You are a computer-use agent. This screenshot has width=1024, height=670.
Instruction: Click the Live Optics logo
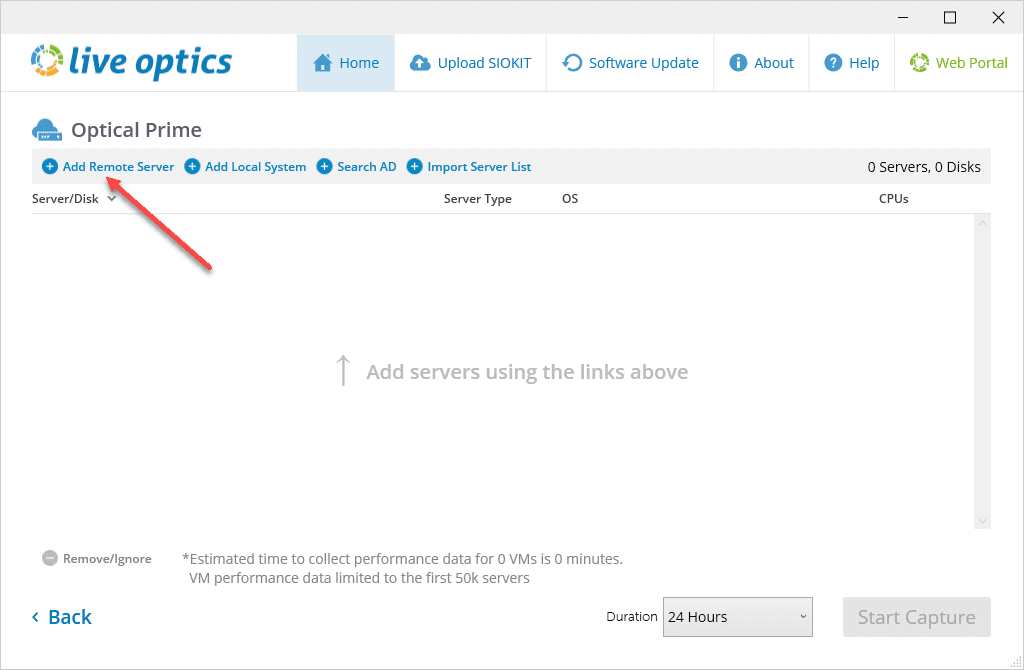[x=131, y=61]
